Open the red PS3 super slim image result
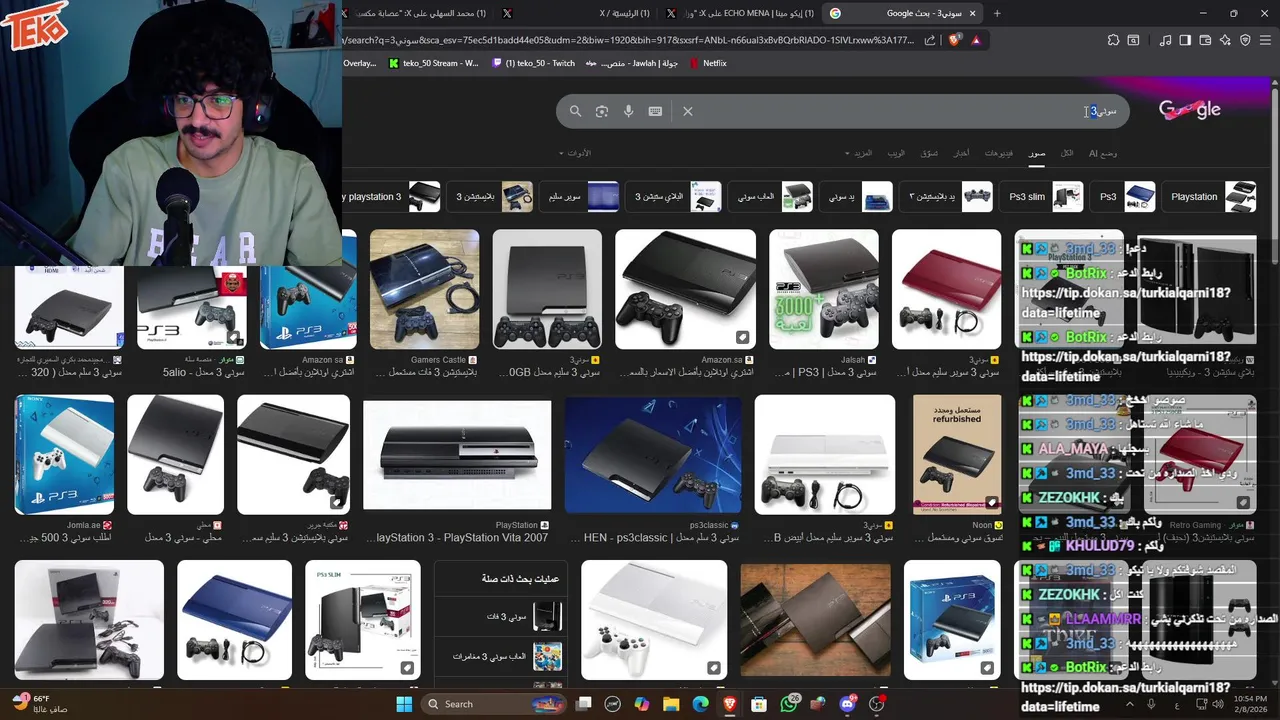The height and width of the screenshot is (720, 1280). 946,289
